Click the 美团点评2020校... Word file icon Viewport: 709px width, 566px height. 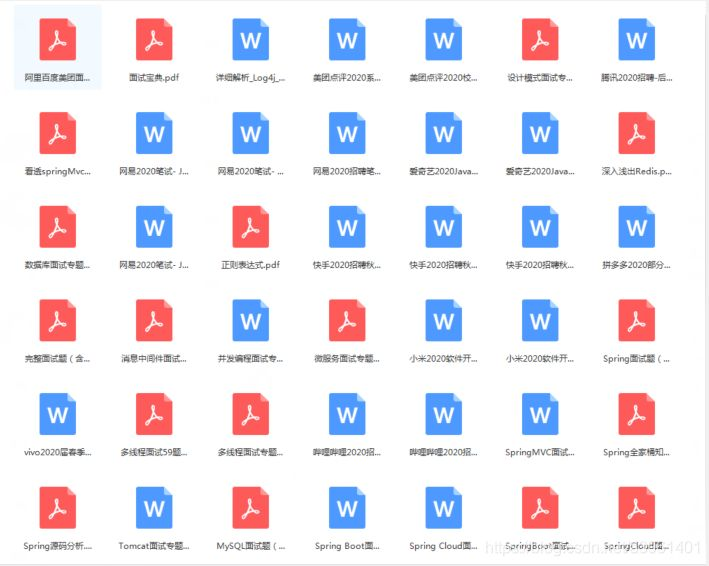[x=444, y=39]
